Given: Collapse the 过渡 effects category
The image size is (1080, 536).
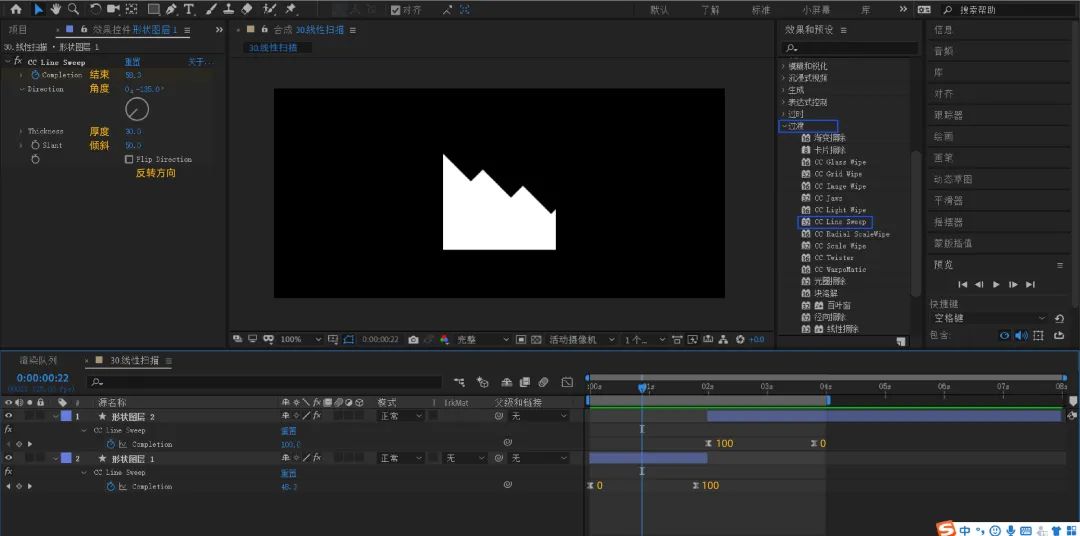Looking at the screenshot, I should pyautogui.click(x=785, y=126).
